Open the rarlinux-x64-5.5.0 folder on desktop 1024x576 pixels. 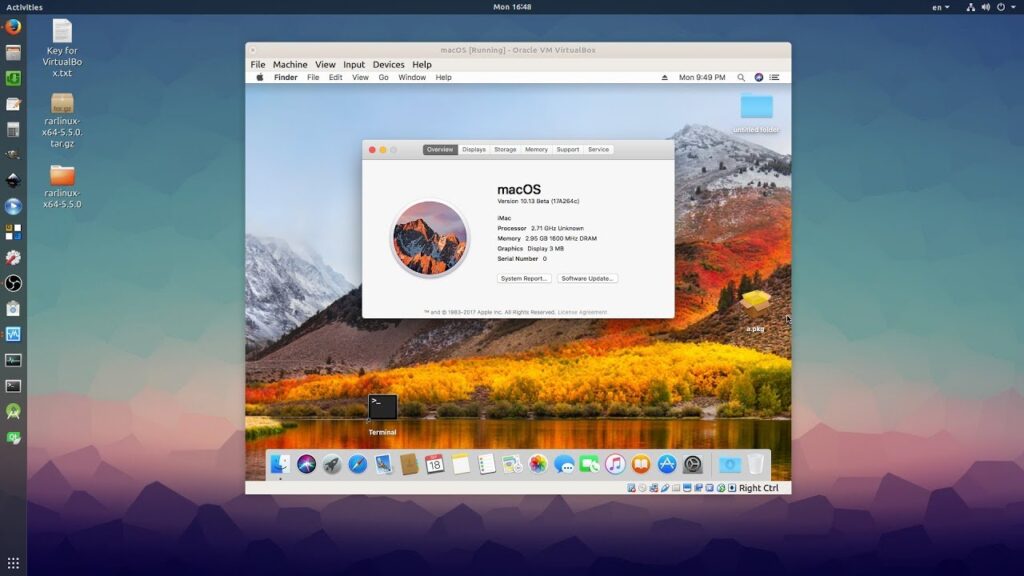(62, 187)
